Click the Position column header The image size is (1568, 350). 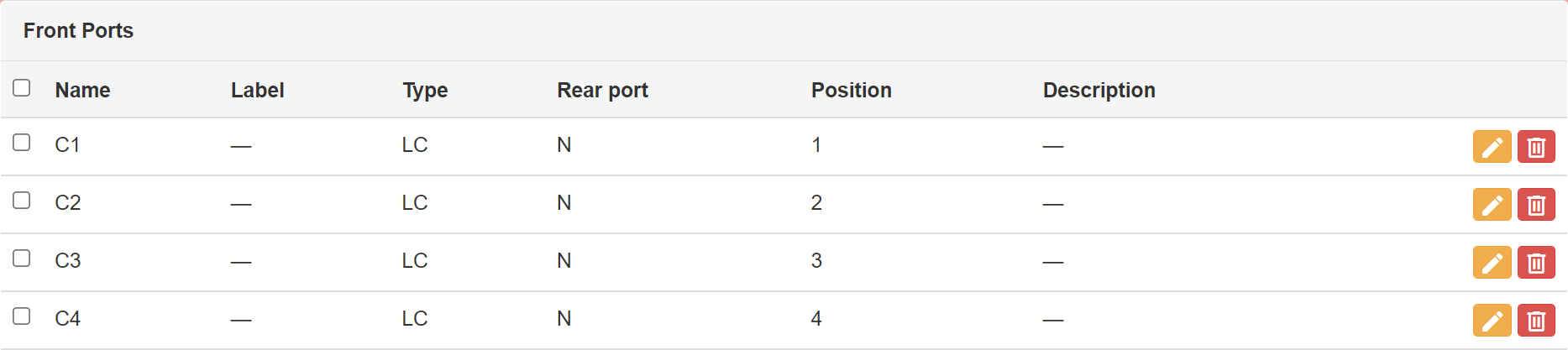852,90
